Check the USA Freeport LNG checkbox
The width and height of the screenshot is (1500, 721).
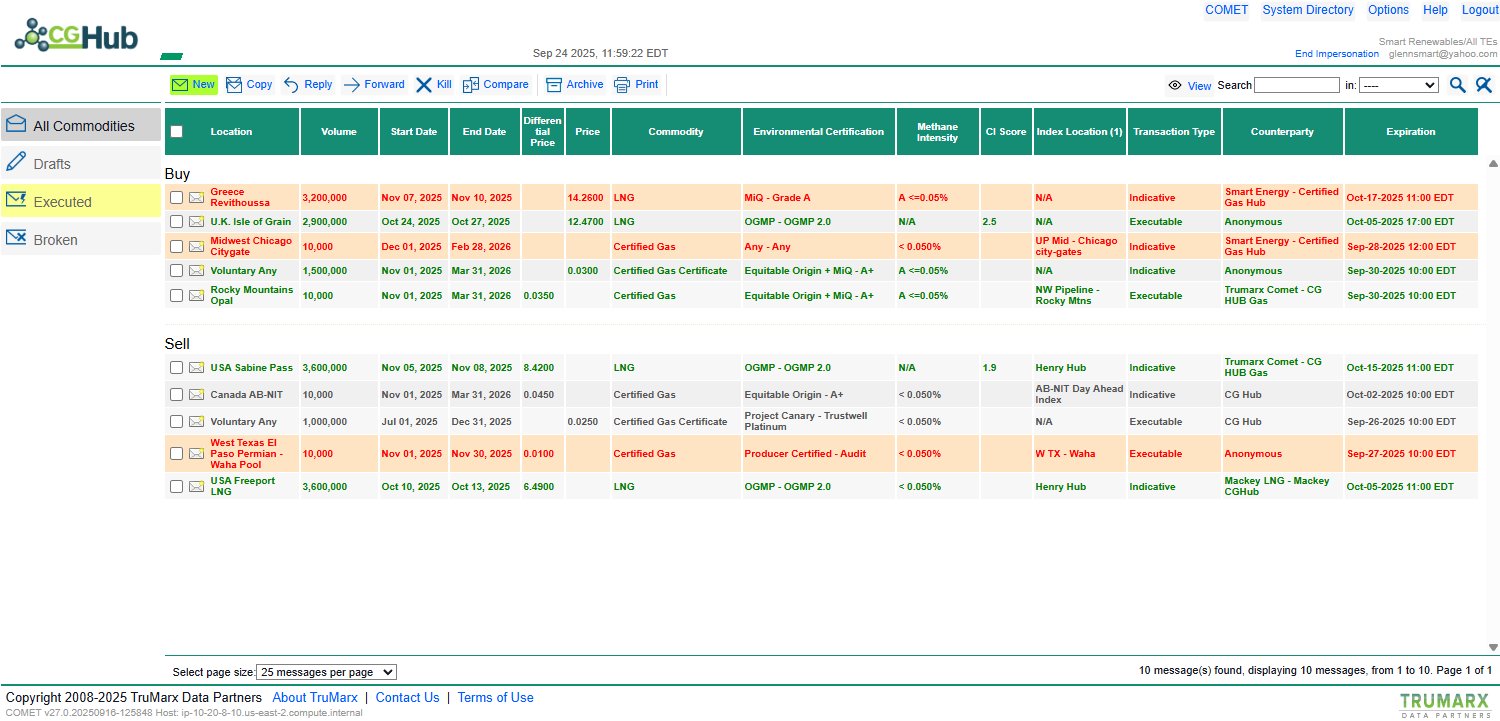point(177,487)
